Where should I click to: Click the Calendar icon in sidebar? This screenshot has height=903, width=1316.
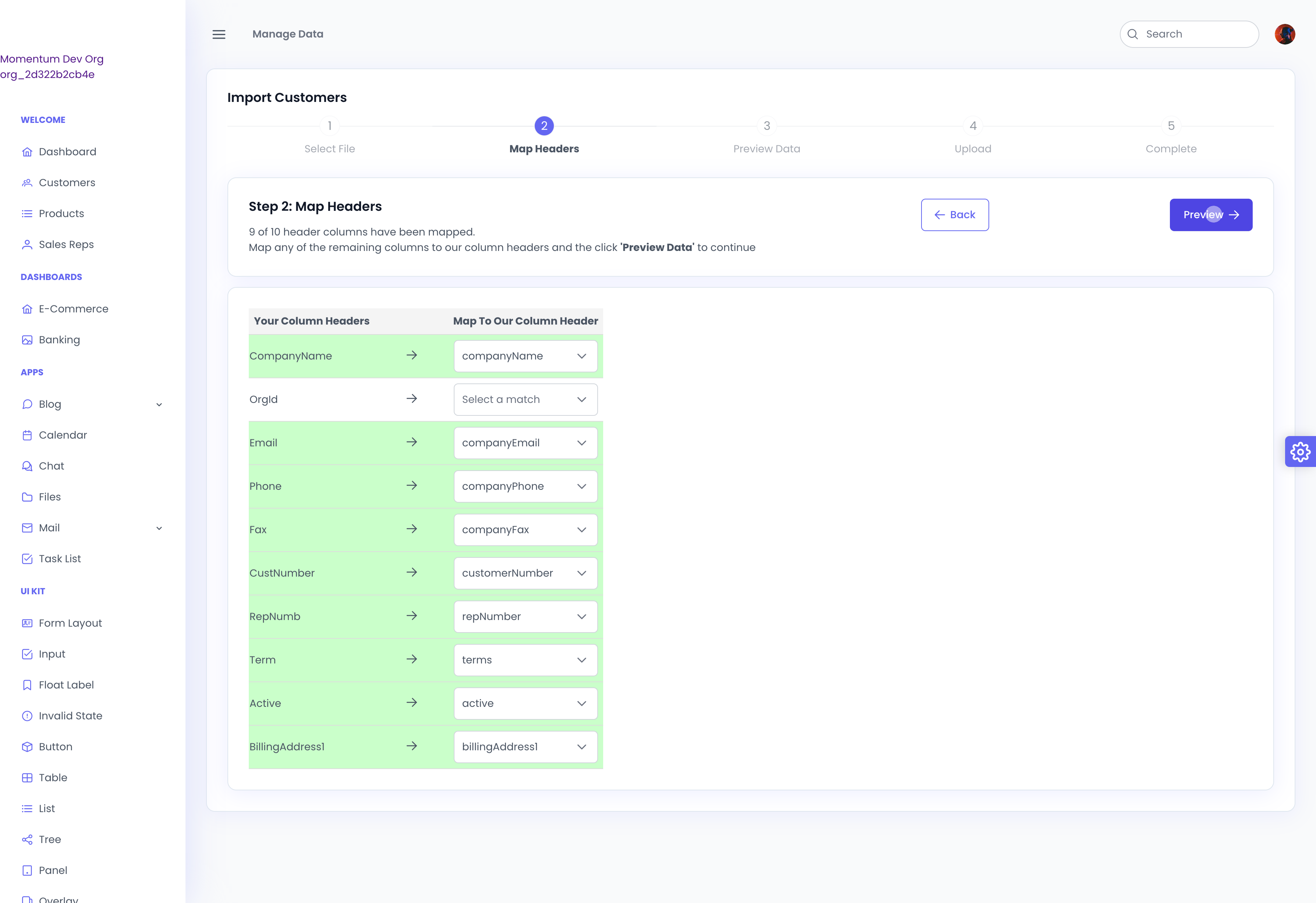27,435
